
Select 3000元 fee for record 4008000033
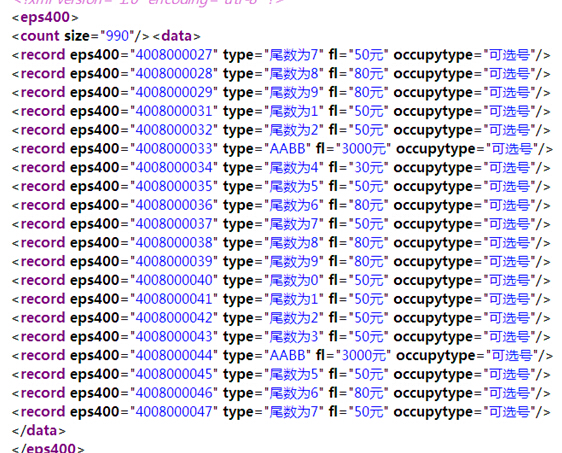pyautogui.click(x=363, y=149)
